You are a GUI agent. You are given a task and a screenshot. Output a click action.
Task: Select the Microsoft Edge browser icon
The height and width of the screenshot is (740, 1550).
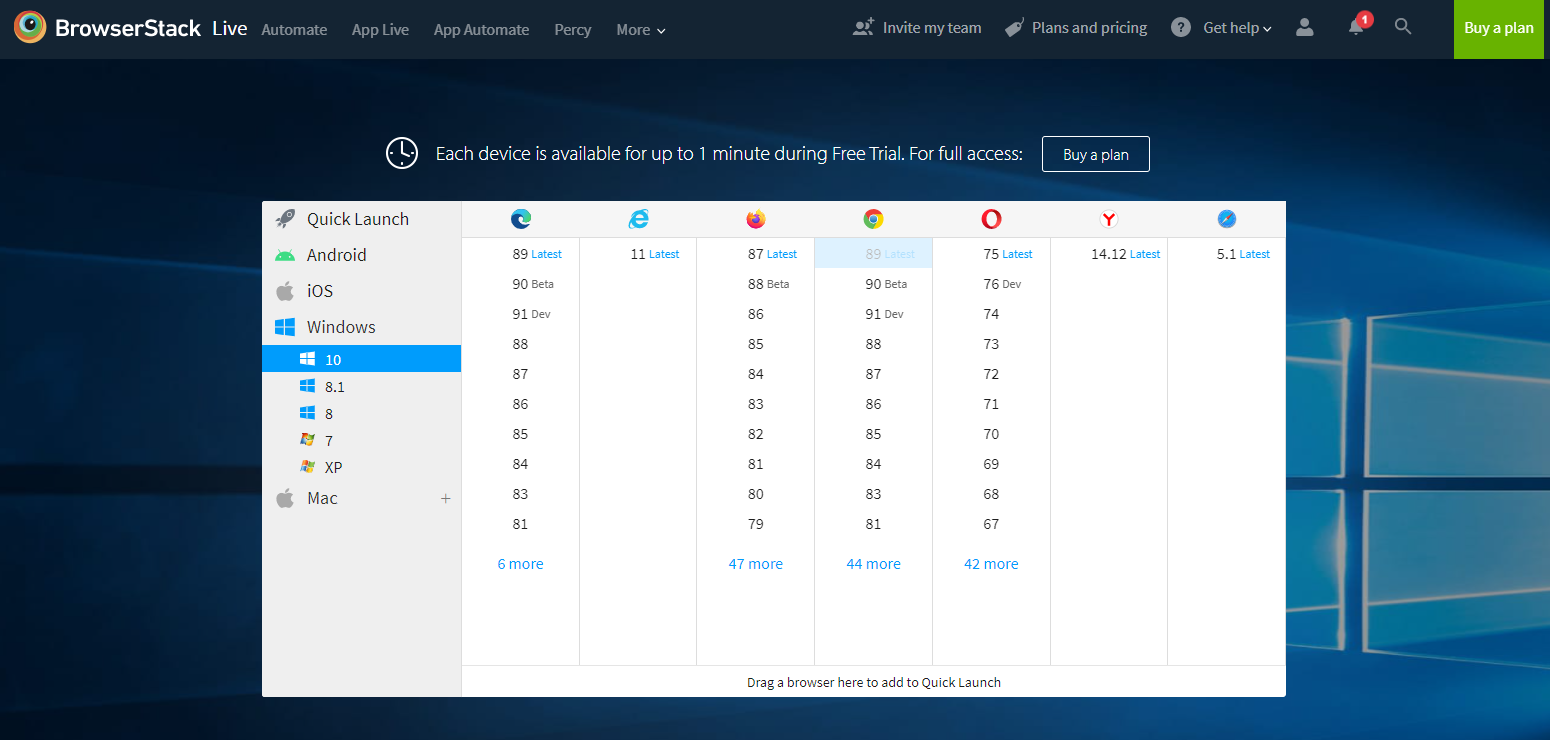click(521, 219)
